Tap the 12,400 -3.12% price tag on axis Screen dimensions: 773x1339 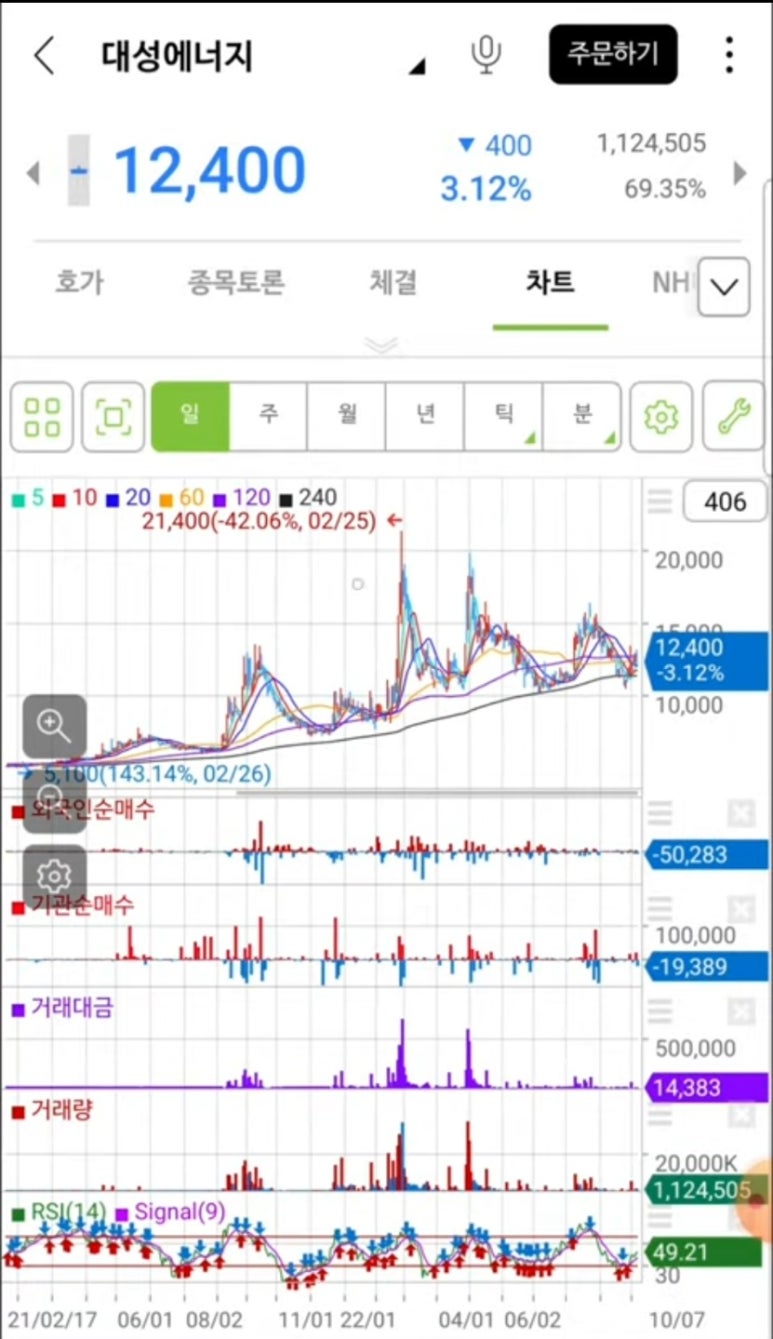click(x=708, y=660)
